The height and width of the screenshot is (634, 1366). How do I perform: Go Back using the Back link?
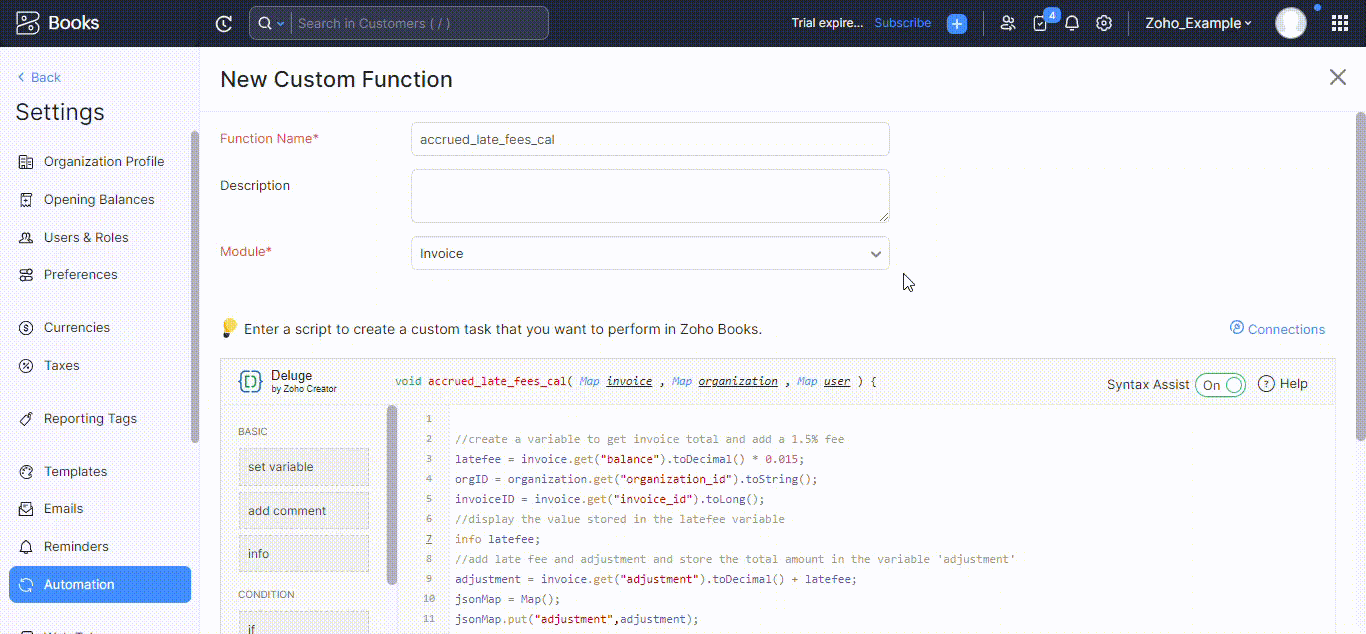pyautogui.click(x=39, y=77)
